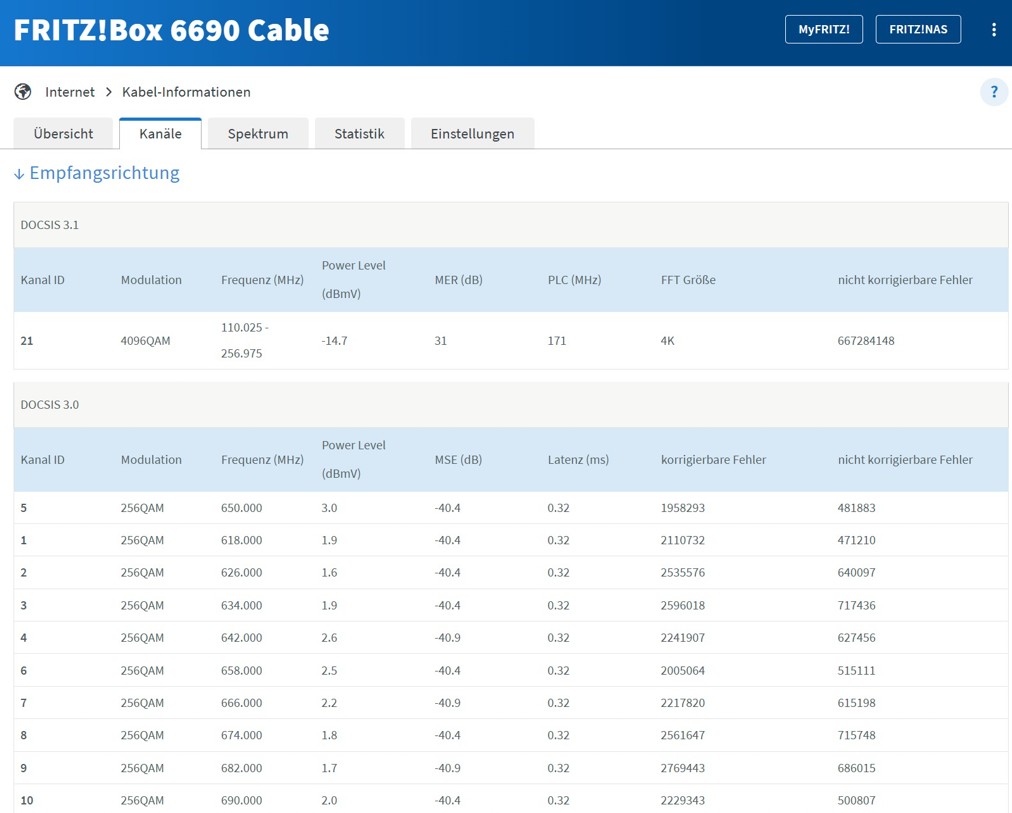1012x813 pixels.
Task: Click Kanal ID header in DOCSIS 3.1 table
Action: pyautogui.click(x=43, y=280)
